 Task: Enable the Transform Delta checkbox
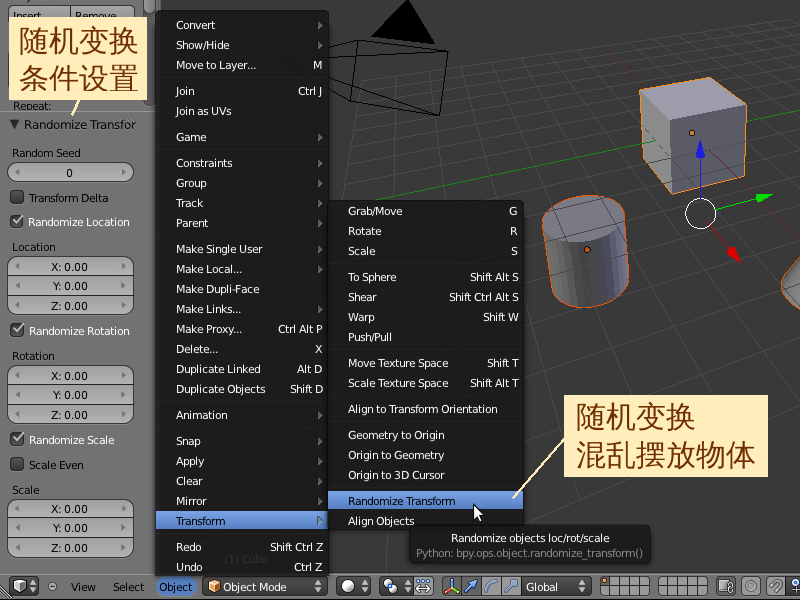(x=17, y=197)
